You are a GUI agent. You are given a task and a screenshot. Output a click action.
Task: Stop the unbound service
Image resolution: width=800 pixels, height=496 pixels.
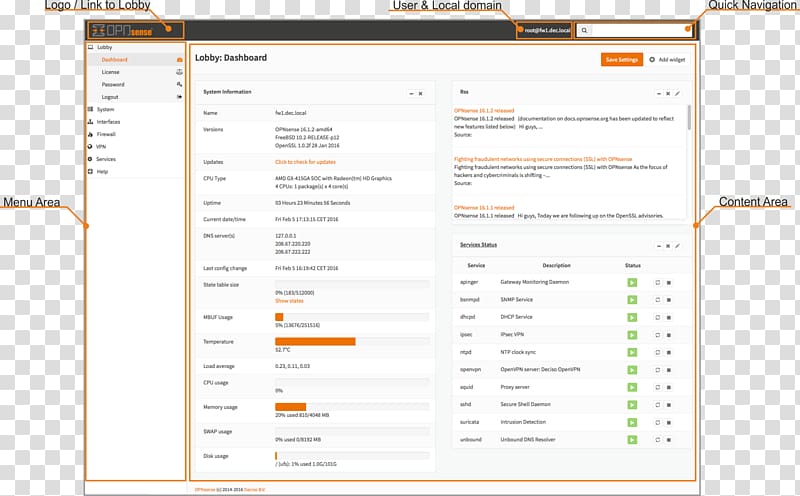(x=669, y=440)
